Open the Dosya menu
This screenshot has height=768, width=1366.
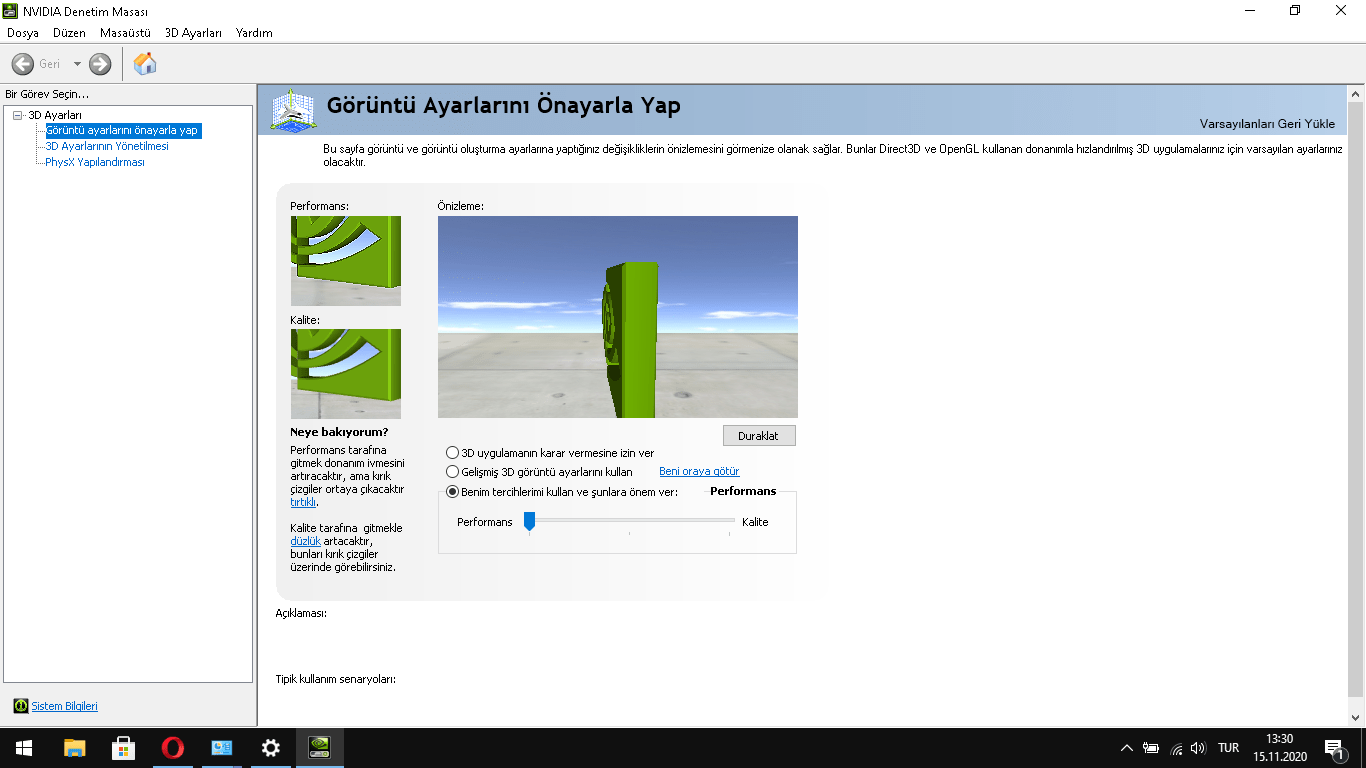pyautogui.click(x=23, y=33)
